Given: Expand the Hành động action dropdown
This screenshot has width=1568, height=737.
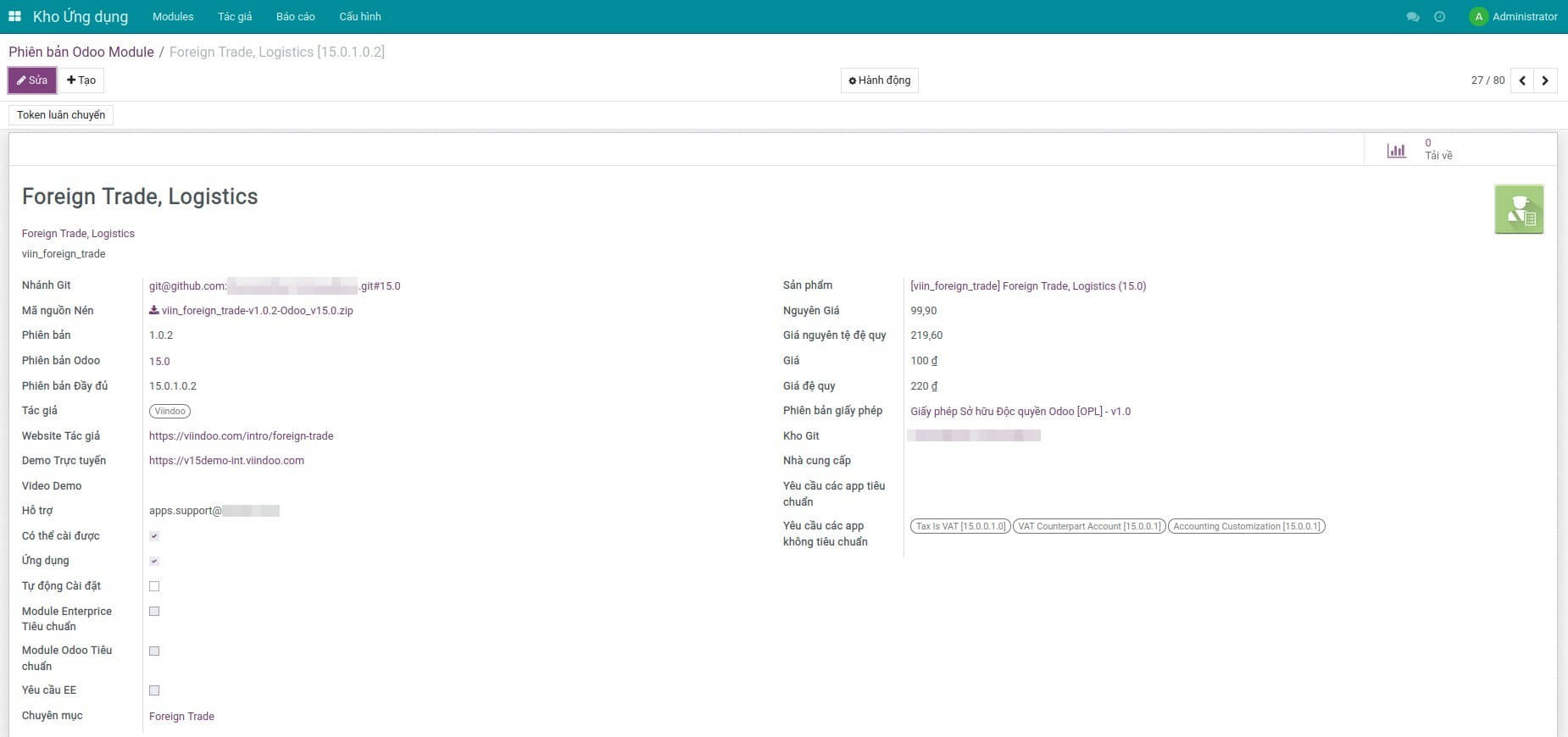Looking at the screenshot, I should 879,80.
